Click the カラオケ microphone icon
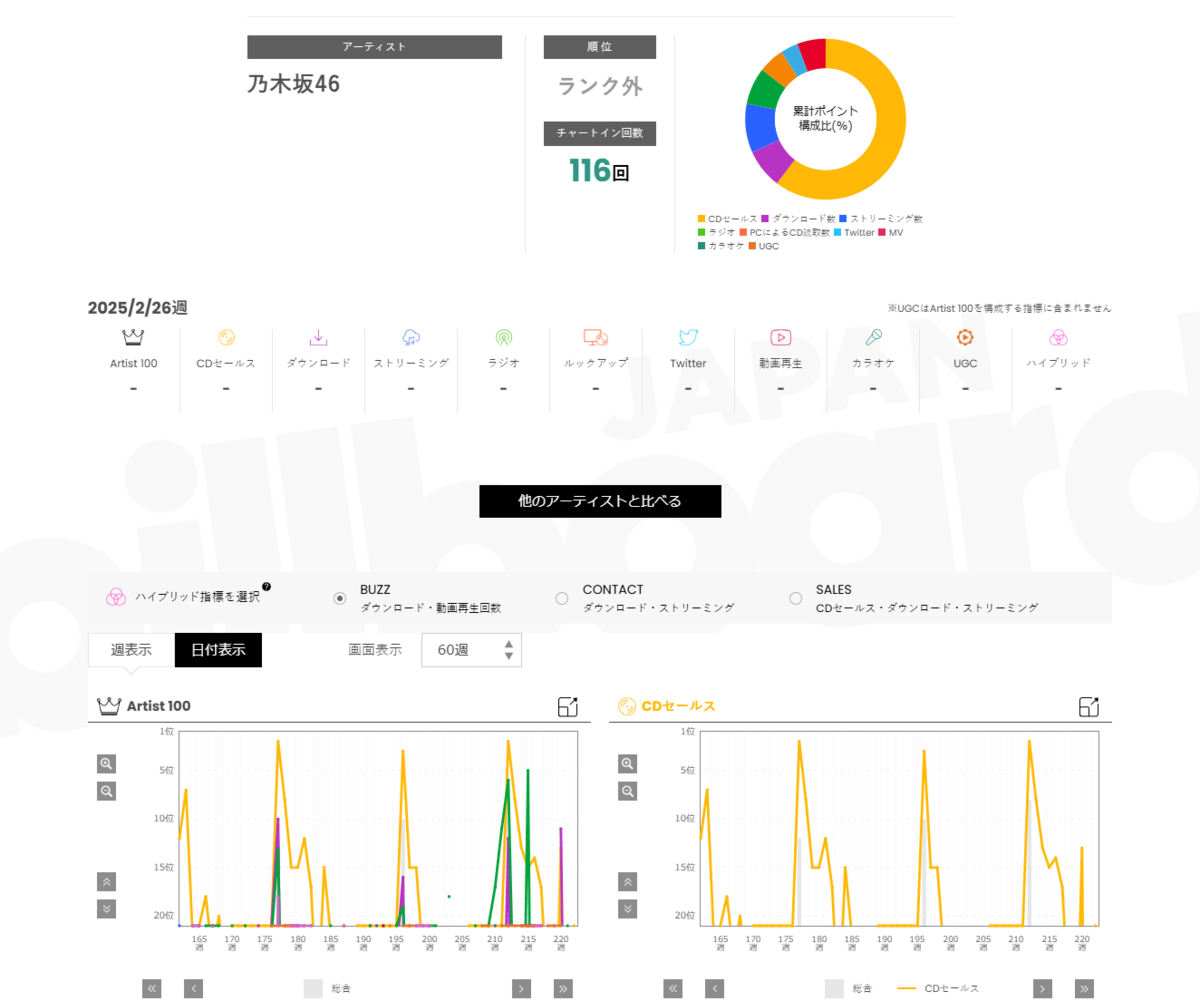Viewport: 1200px width, 1001px height. click(x=873, y=337)
